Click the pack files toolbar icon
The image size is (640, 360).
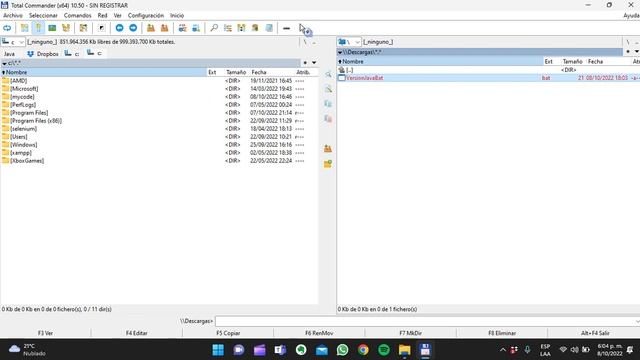click(151, 28)
